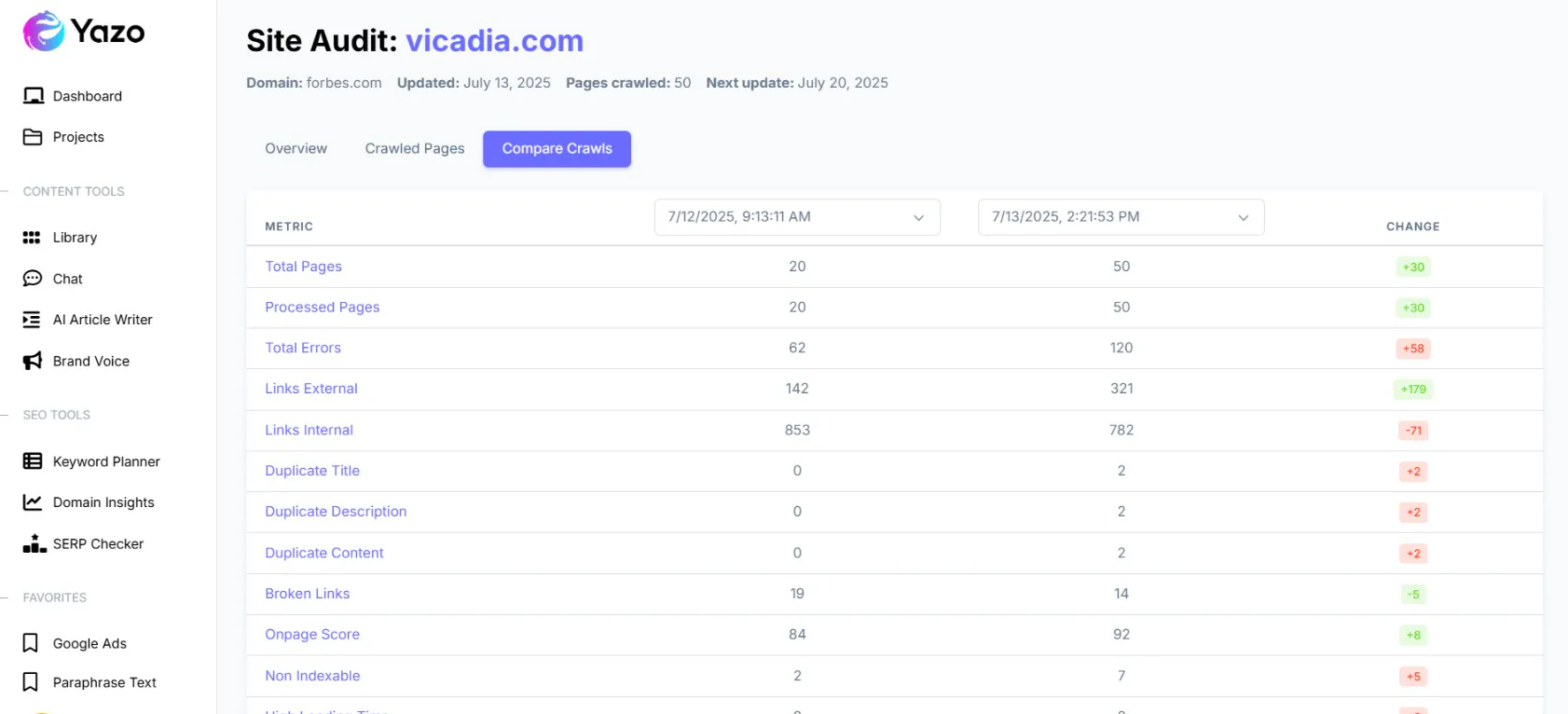
Task: Click the Projects folder icon
Action: click(x=33, y=137)
